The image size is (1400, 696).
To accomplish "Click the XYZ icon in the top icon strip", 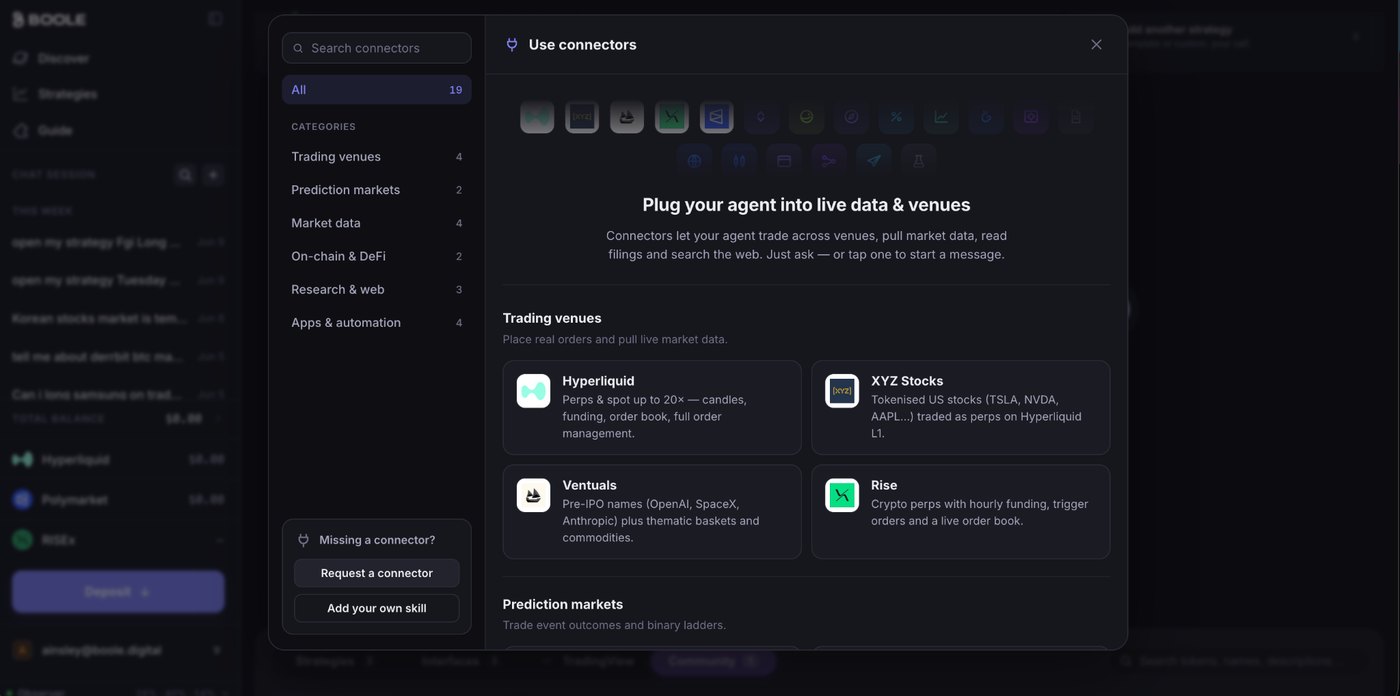I will (582, 117).
